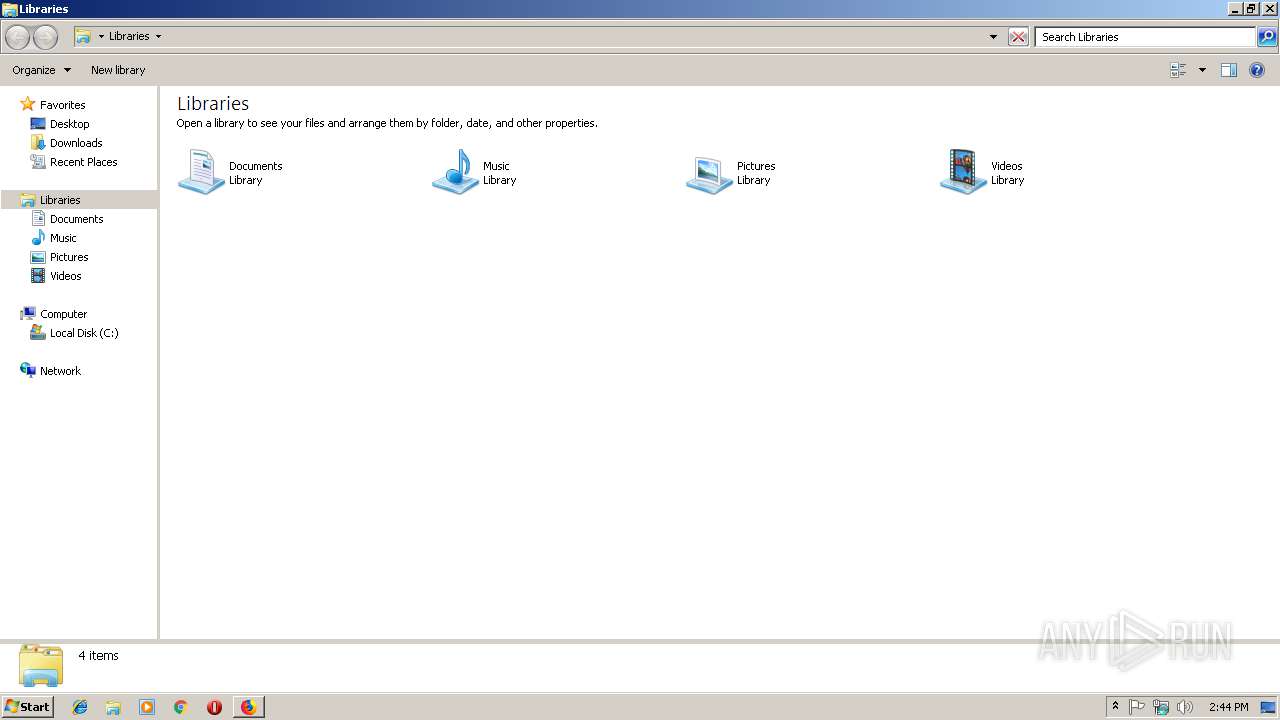Expand the root breadcrumb arrow before Libraries
Screen dimensions: 1280x720
pos(101,37)
